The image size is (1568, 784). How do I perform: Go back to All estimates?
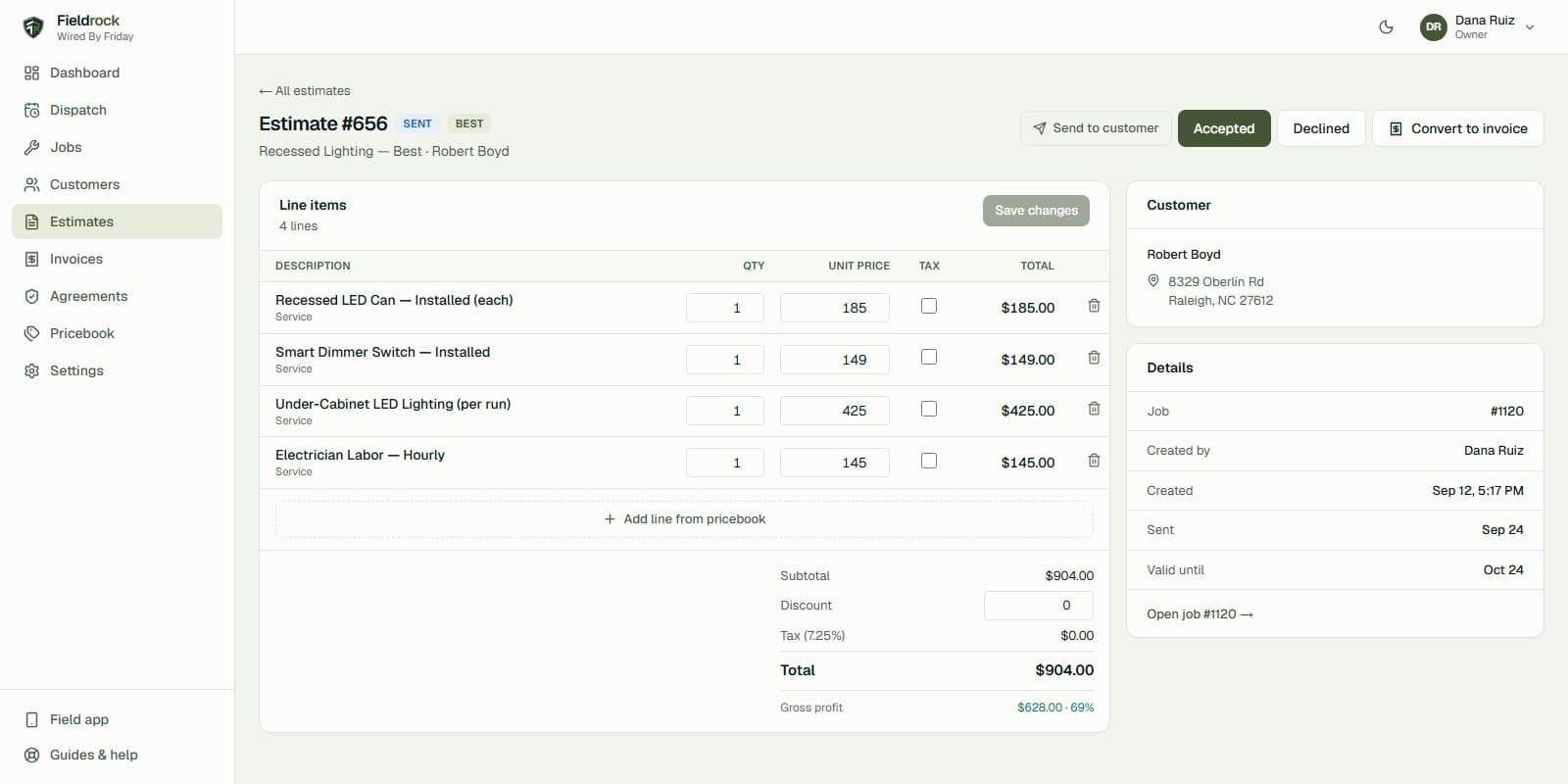[305, 91]
